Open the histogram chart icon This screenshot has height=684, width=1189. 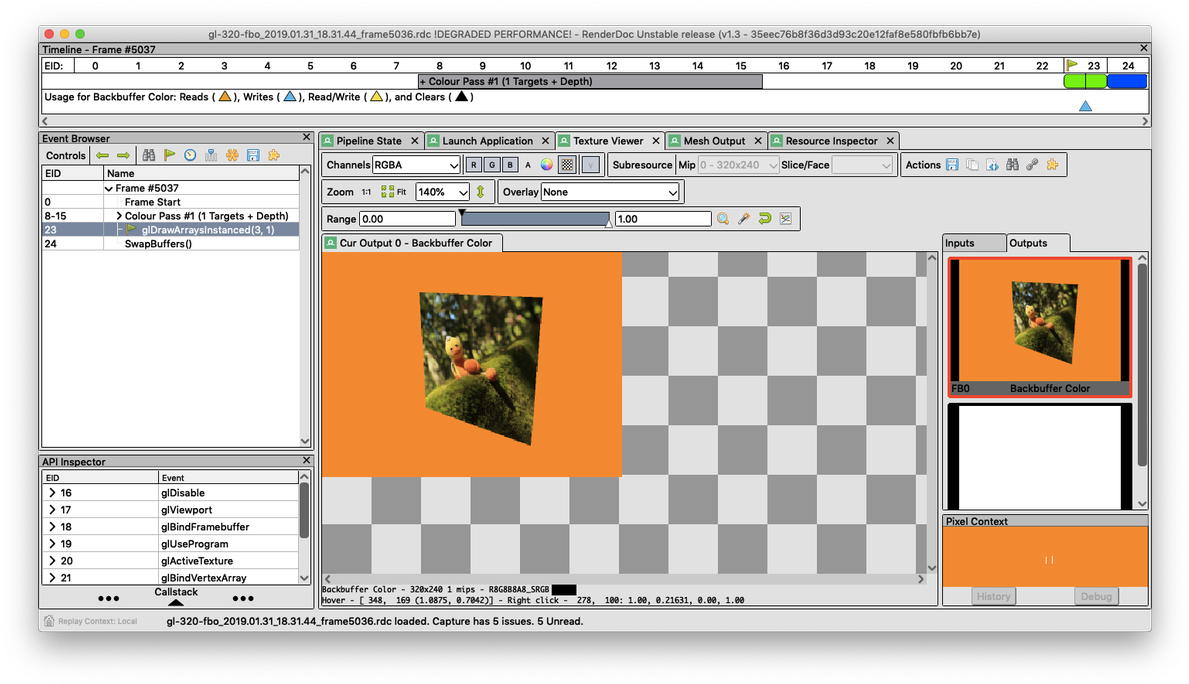pyautogui.click(x=786, y=219)
